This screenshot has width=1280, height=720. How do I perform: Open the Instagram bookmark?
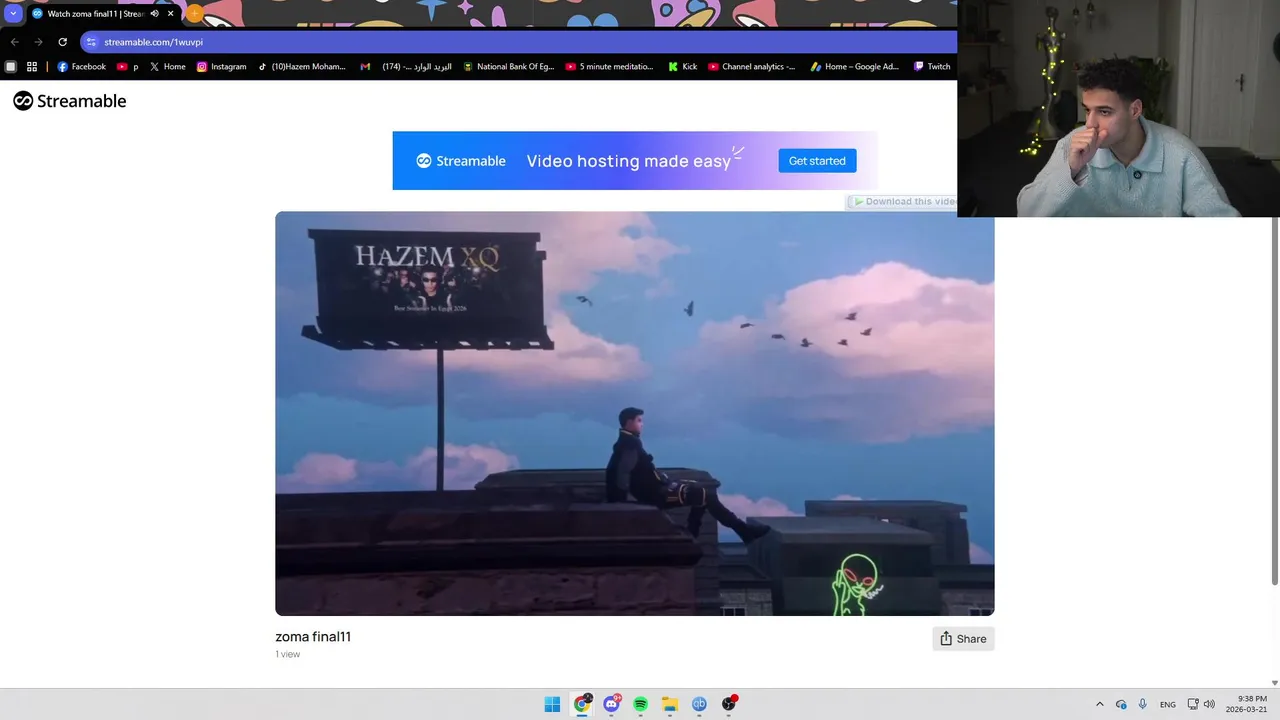point(221,67)
